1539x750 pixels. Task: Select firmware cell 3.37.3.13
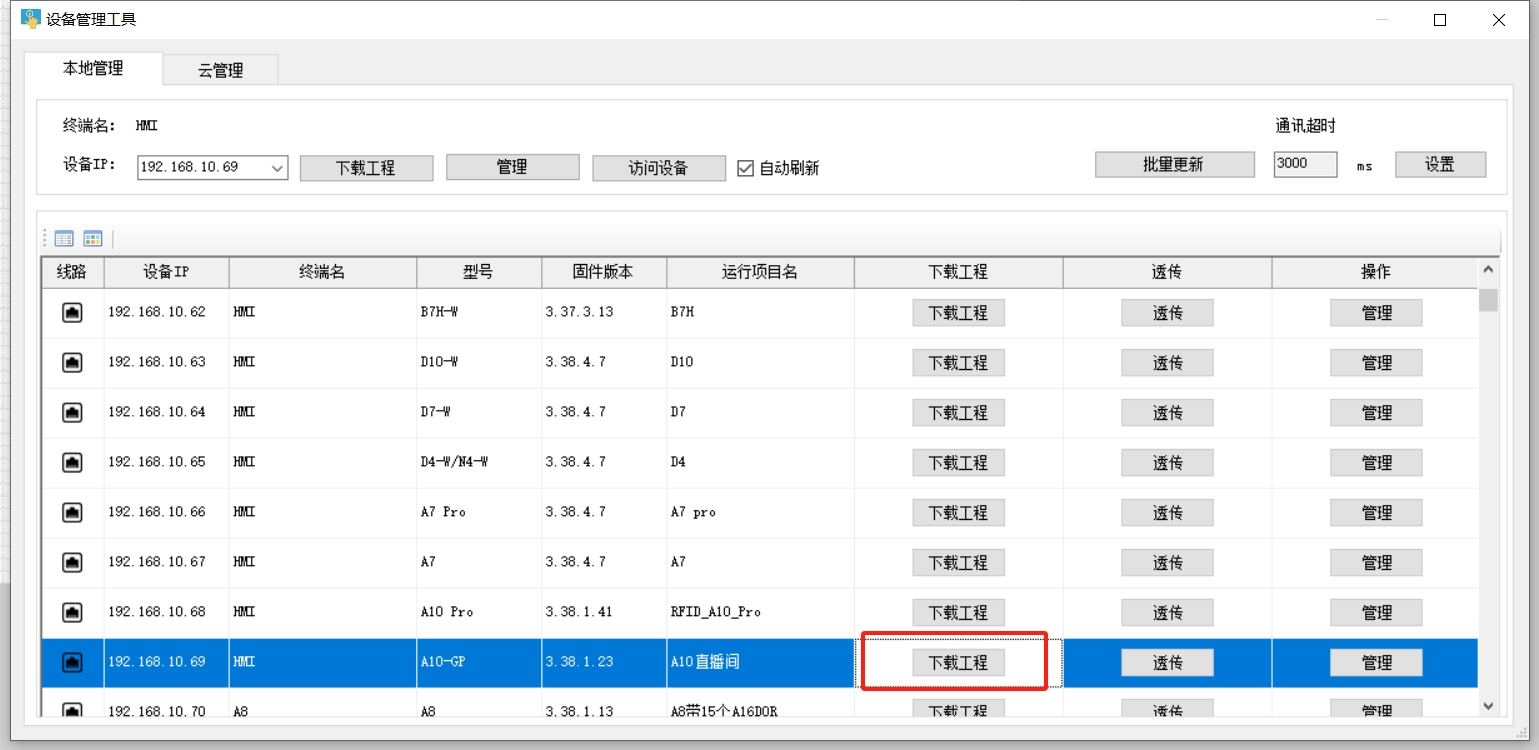tap(604, 313)
